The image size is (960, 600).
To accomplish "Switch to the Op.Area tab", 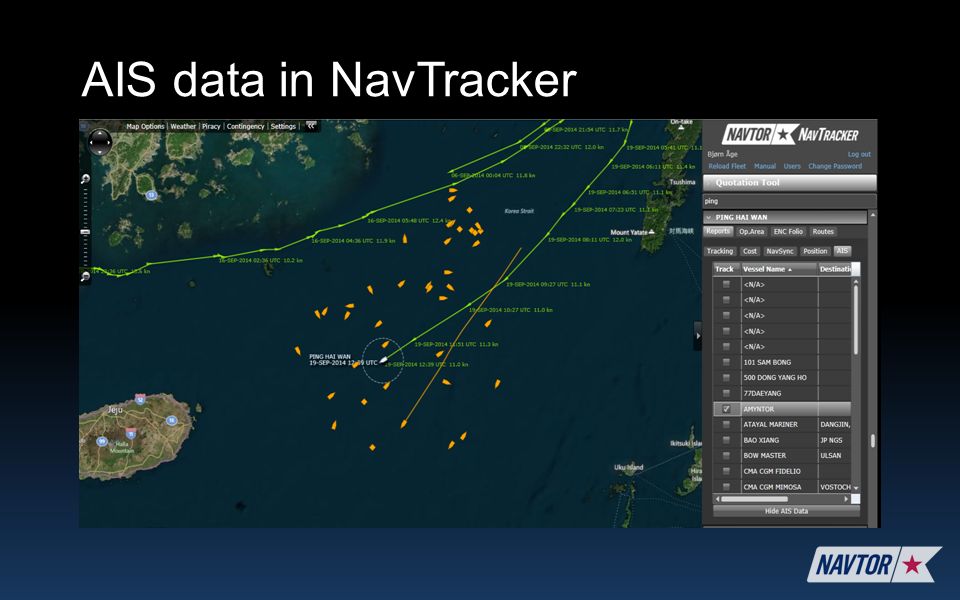I will pos(751,231).
